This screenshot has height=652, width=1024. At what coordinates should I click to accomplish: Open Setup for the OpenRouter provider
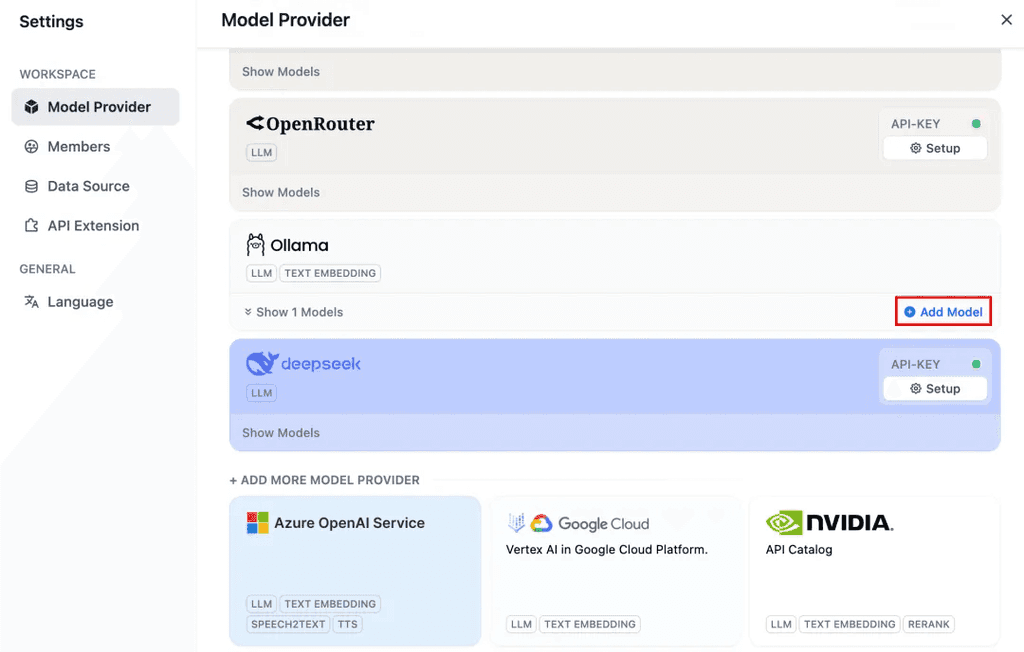click(935, 147)
